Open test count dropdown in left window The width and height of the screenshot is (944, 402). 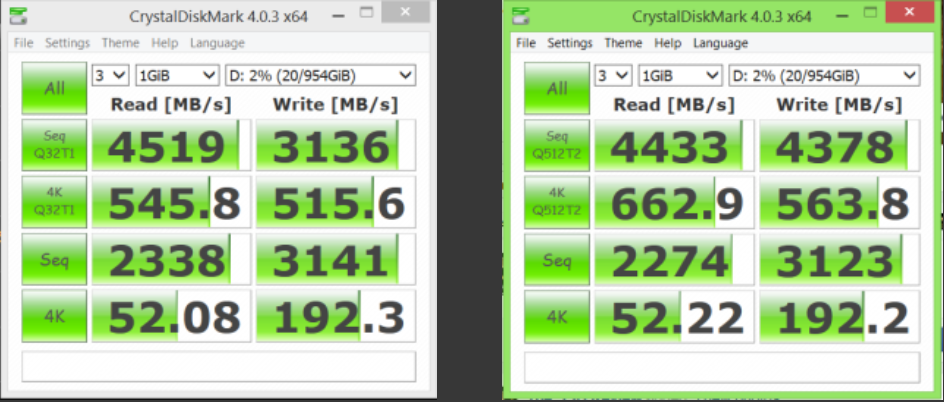111,75
